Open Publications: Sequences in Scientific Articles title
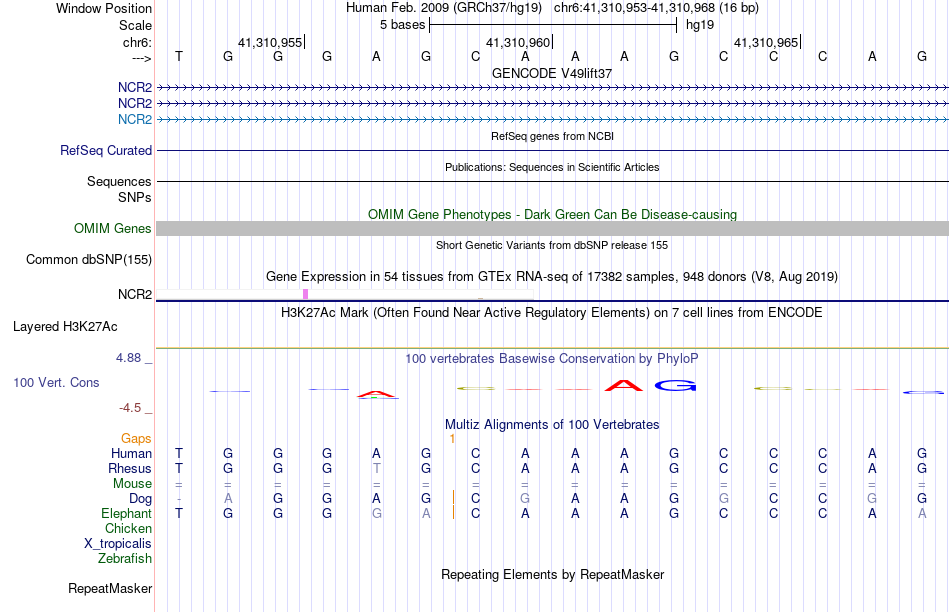This screenshot has height=612, width=950. (552, 167)
